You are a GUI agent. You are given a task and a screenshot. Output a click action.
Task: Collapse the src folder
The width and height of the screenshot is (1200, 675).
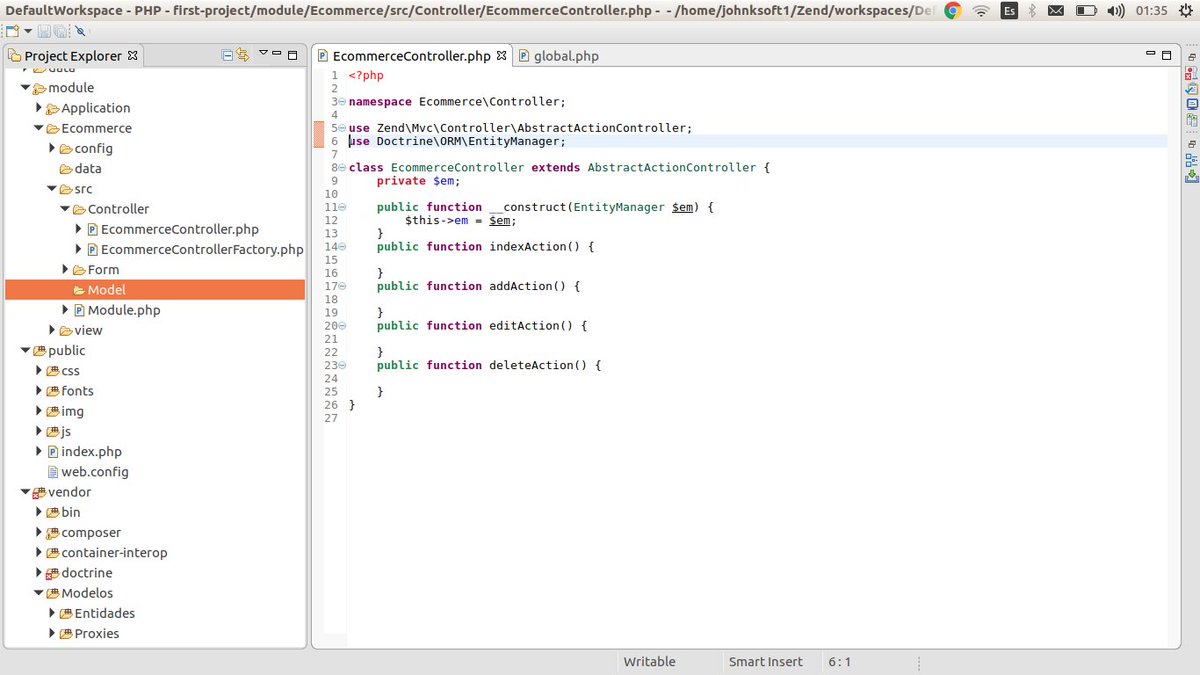[52, 189]
